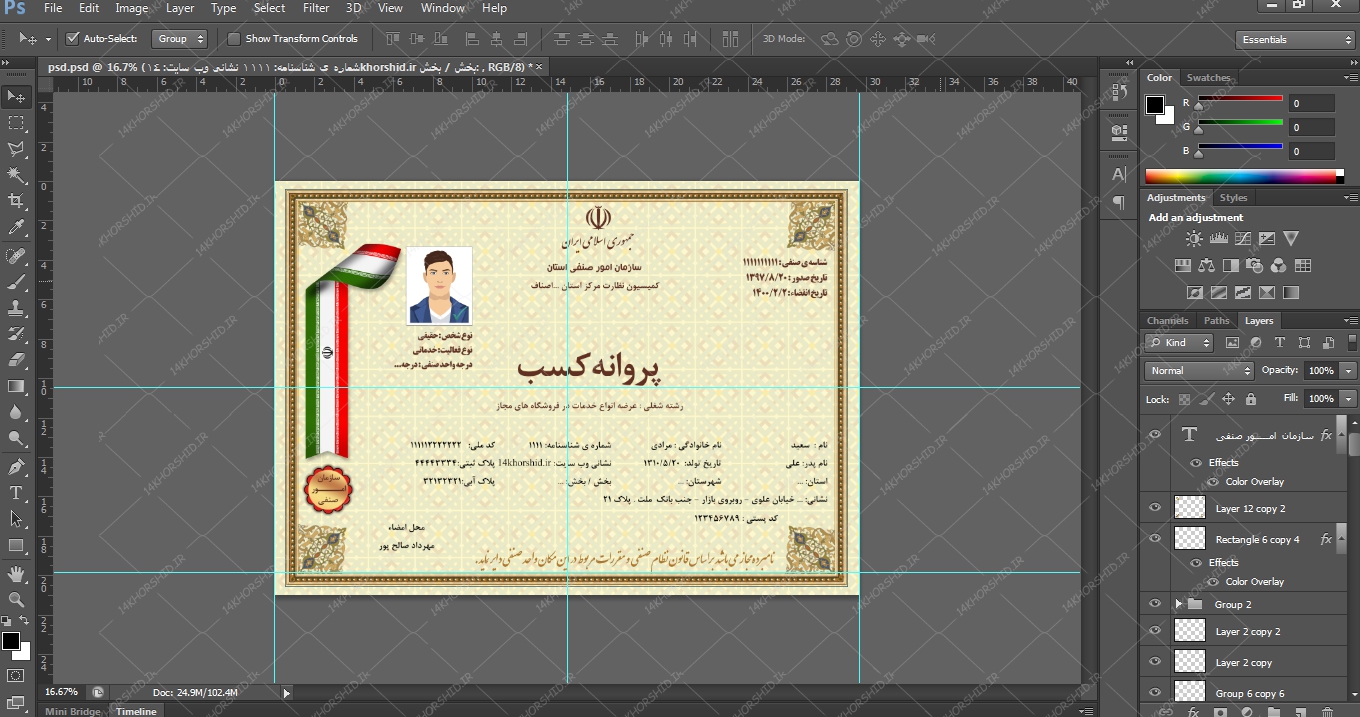The height and width of the screenshot is (717, 1360).
Task: Click the foreground color swatch in Color panel
Action: coord(1155,105)
